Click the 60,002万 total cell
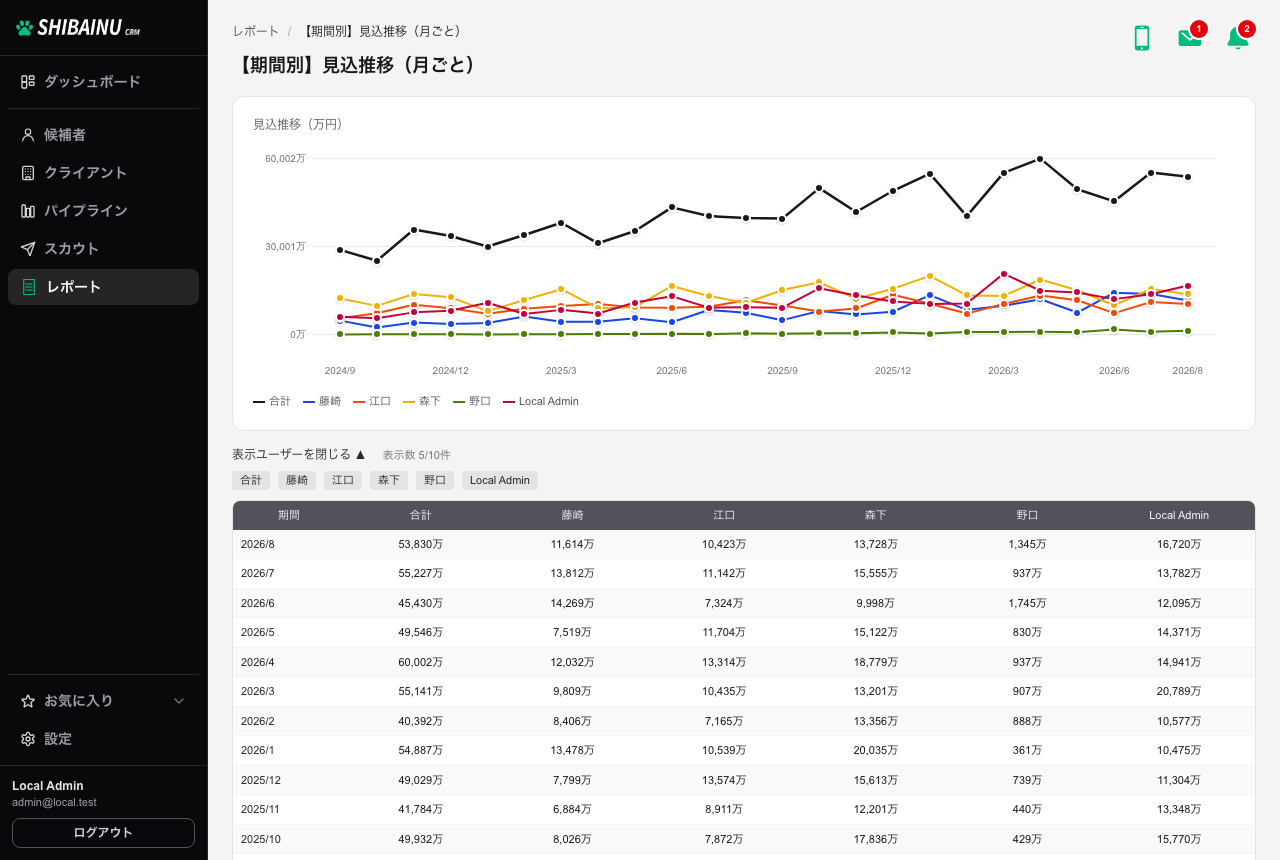Screen dimensions: 1280x860 [x=421, y=662]
